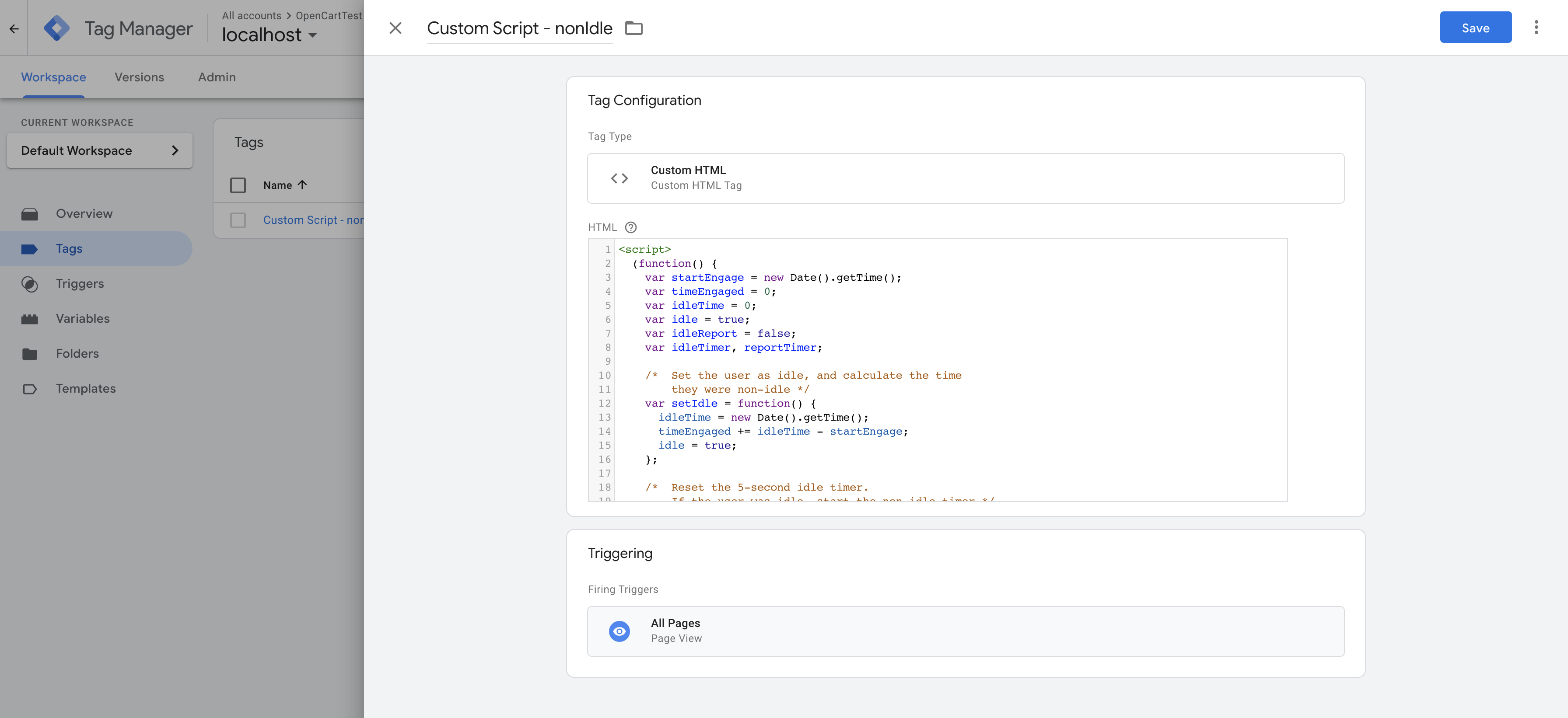Click the Overview sidebar icon
This screenshot has height=718, width=1568.
(29, 214)
